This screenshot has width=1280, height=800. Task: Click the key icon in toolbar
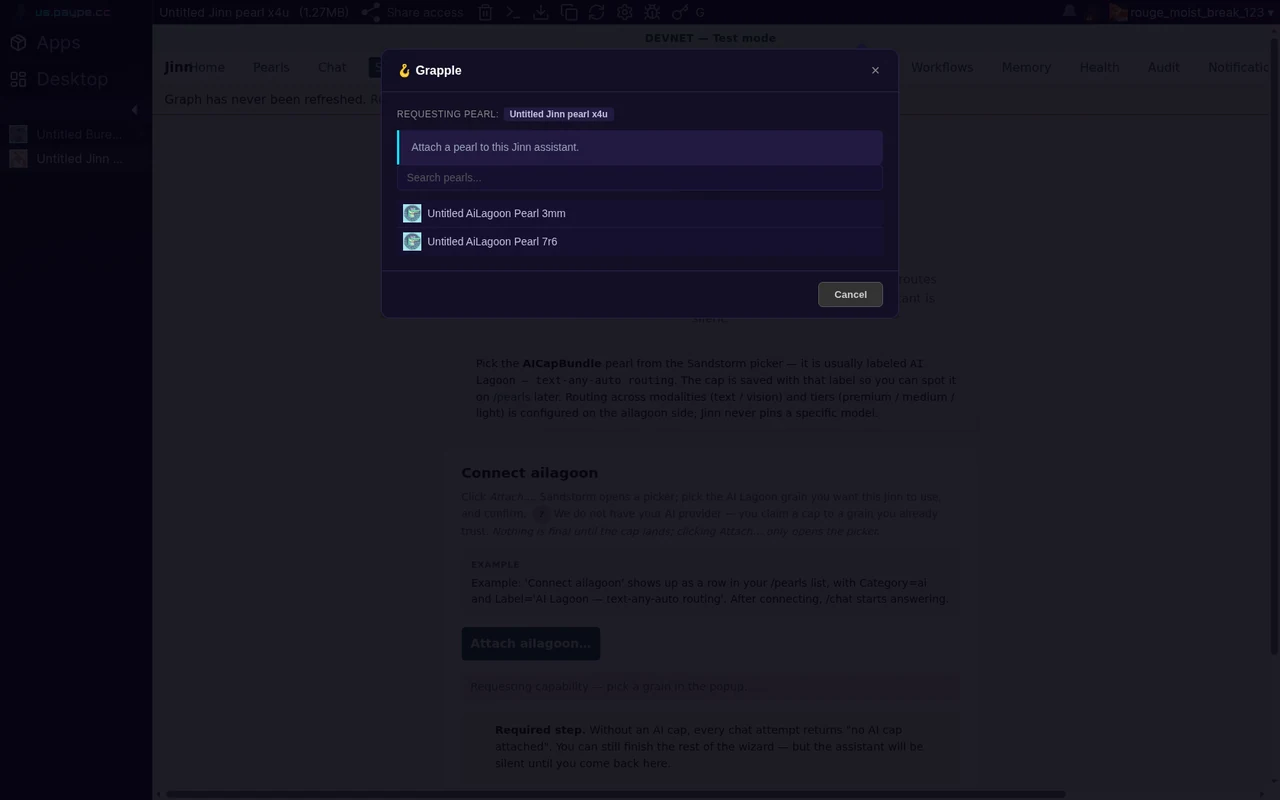point(679,12)
